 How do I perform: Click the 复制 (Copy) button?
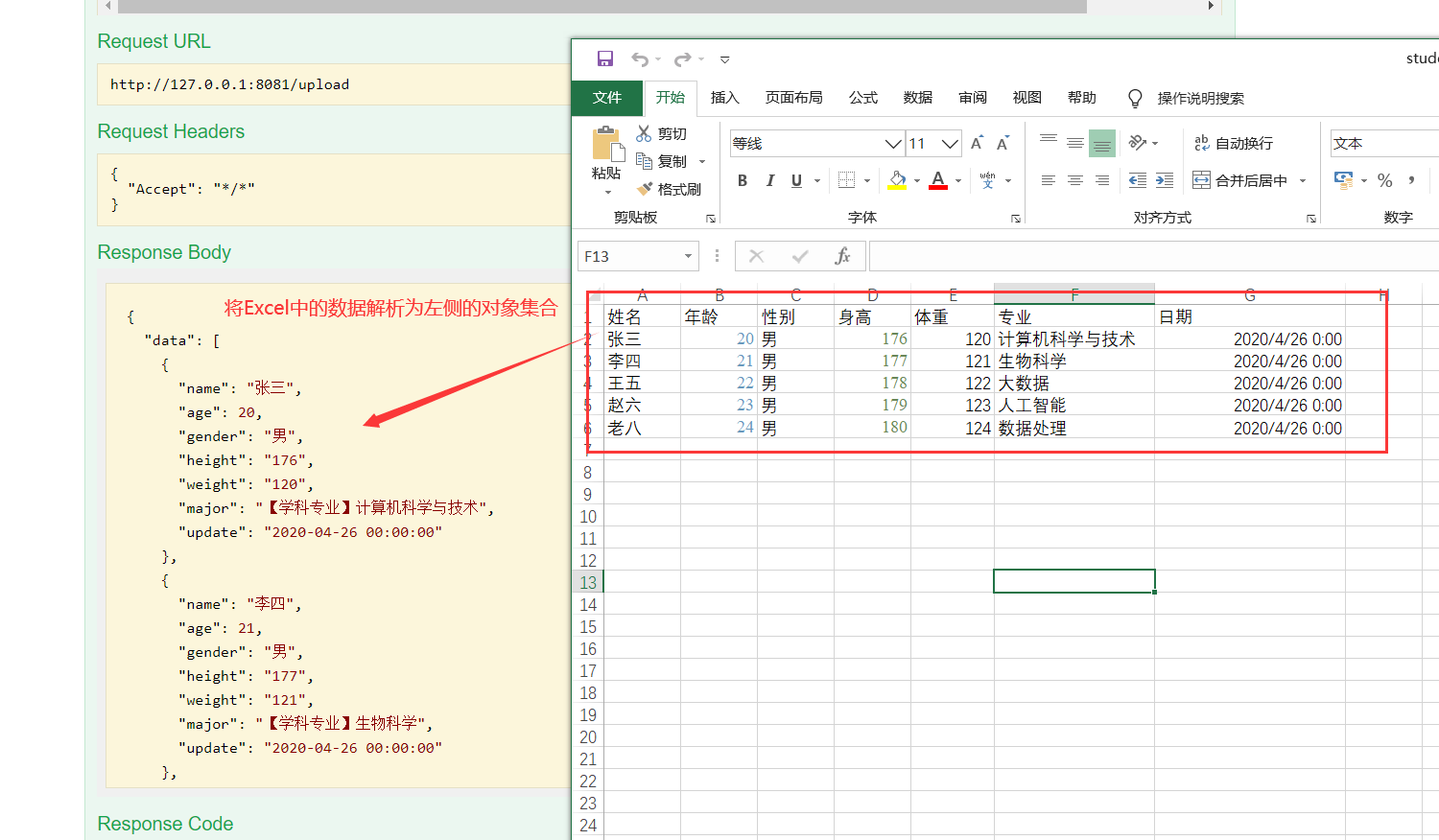(662, 161)
